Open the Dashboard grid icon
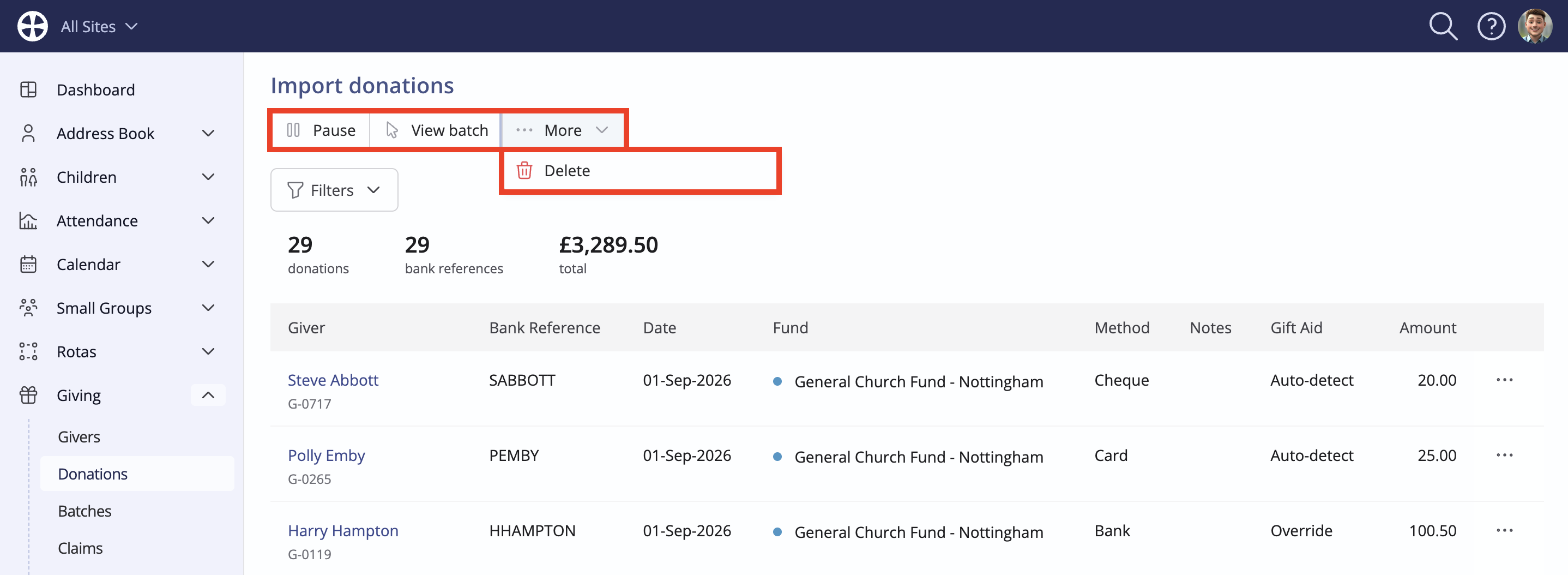The image size is (1568, 575). pos(28,89)
